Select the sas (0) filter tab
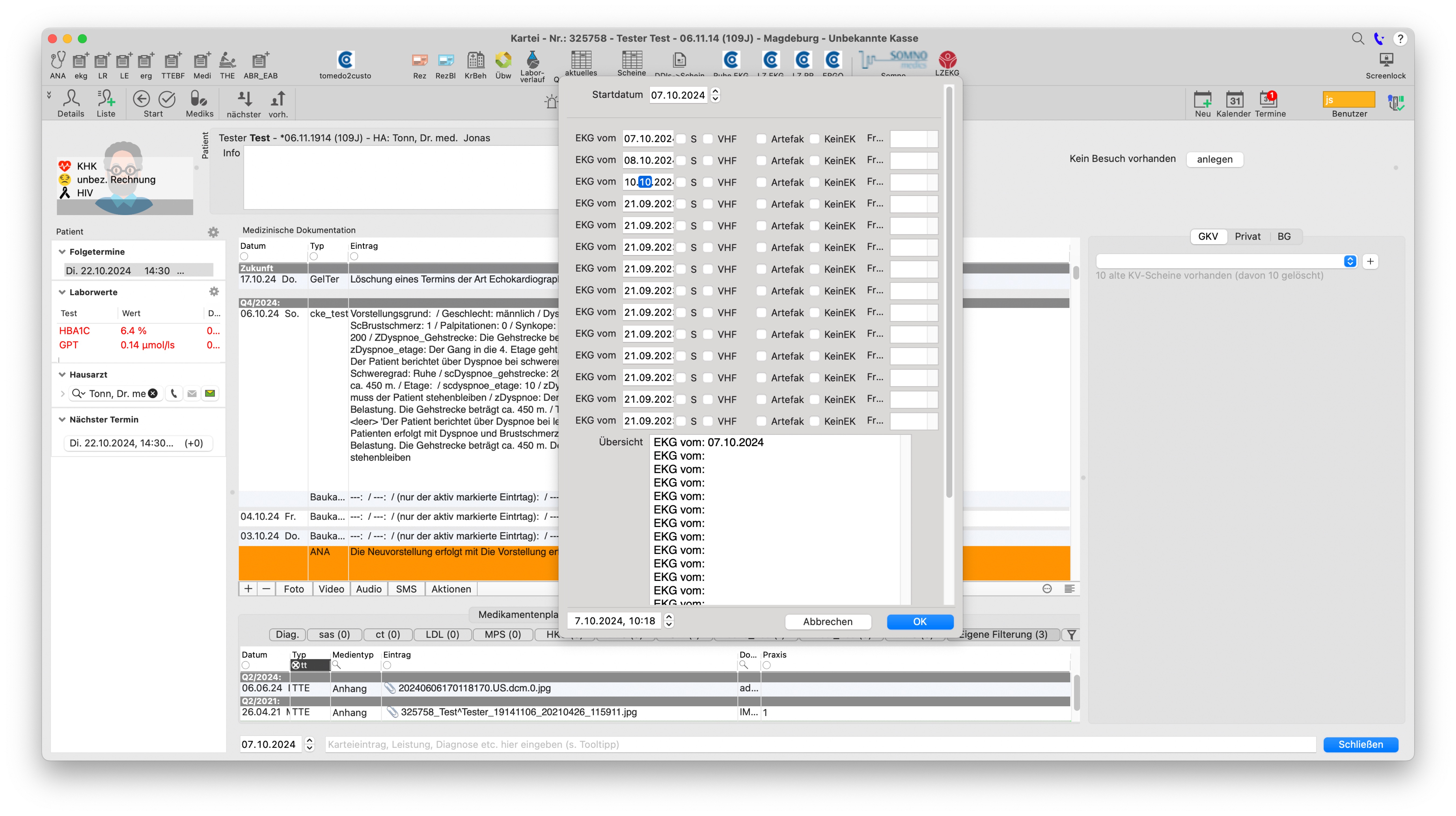This screenshot has width=1456, height=816. pyautogui.click(x=334, y=635)
